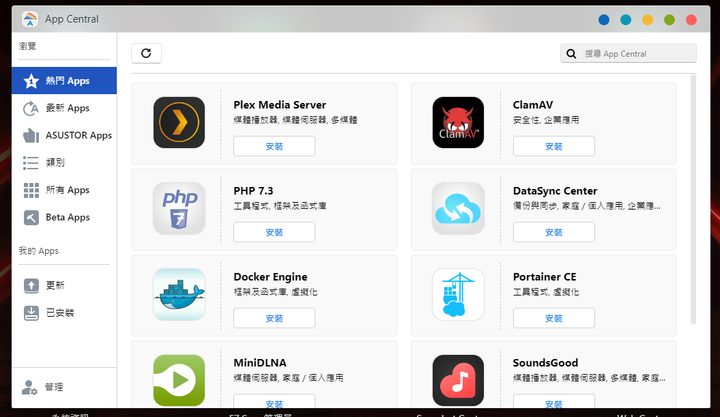Click the DataSync Center title text
This screenshot has height=417, width=720.
(x=555, y=191)
